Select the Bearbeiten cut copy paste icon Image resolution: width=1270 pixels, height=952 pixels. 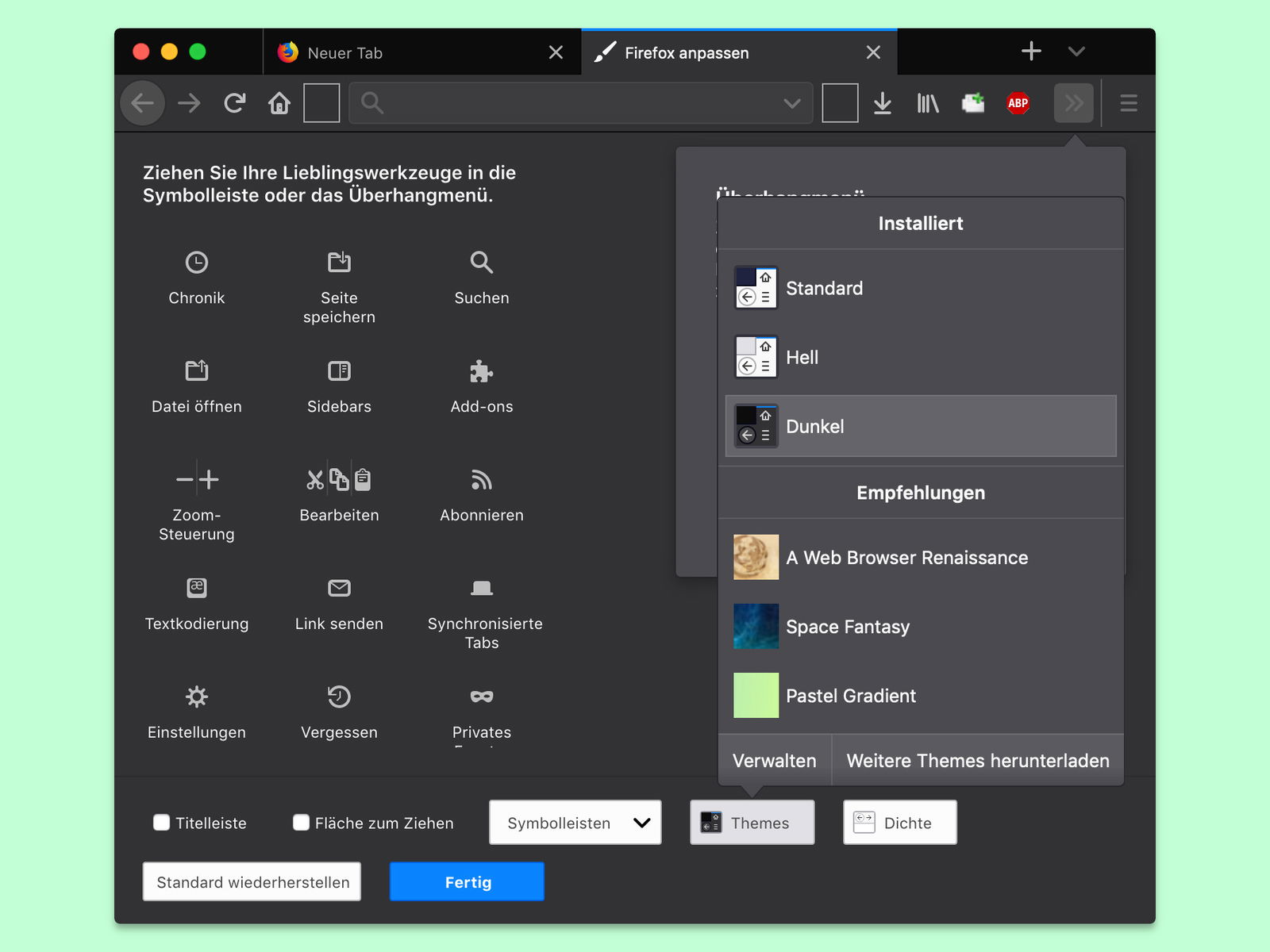click(339, 479)
